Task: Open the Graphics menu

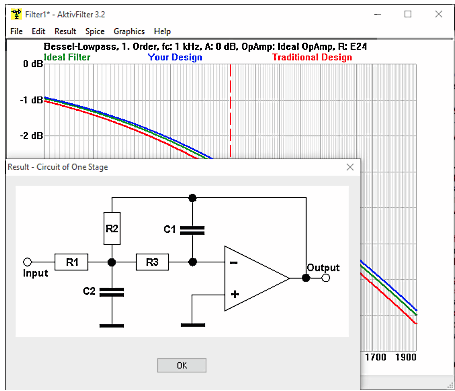Action: tap(129, 31)
